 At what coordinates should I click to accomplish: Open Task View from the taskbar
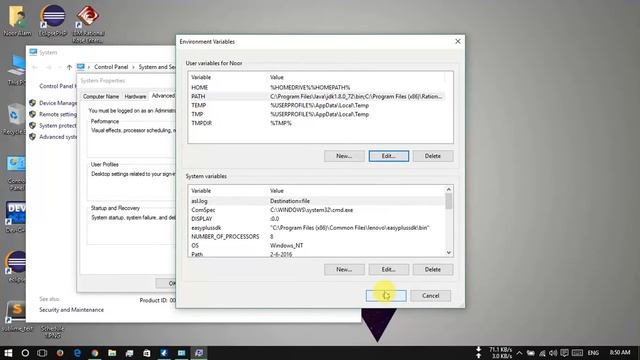point(42,353)
